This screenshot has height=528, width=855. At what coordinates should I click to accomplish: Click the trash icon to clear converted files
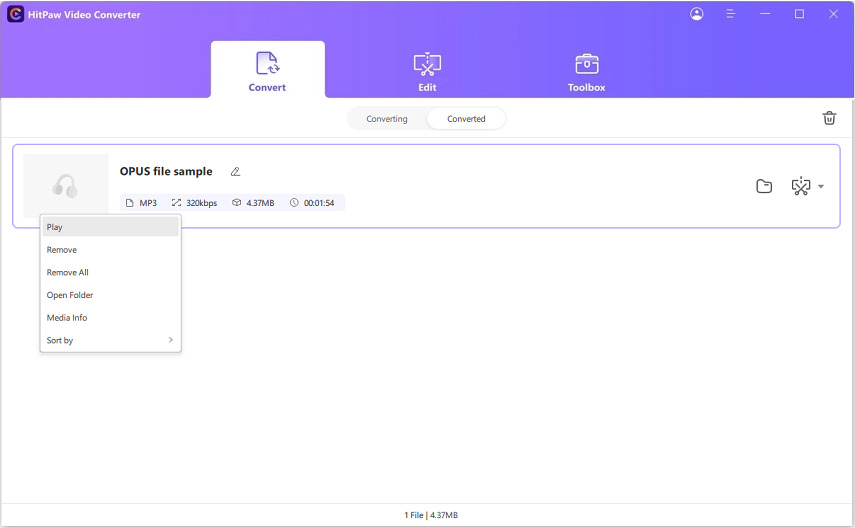point(829,118)
